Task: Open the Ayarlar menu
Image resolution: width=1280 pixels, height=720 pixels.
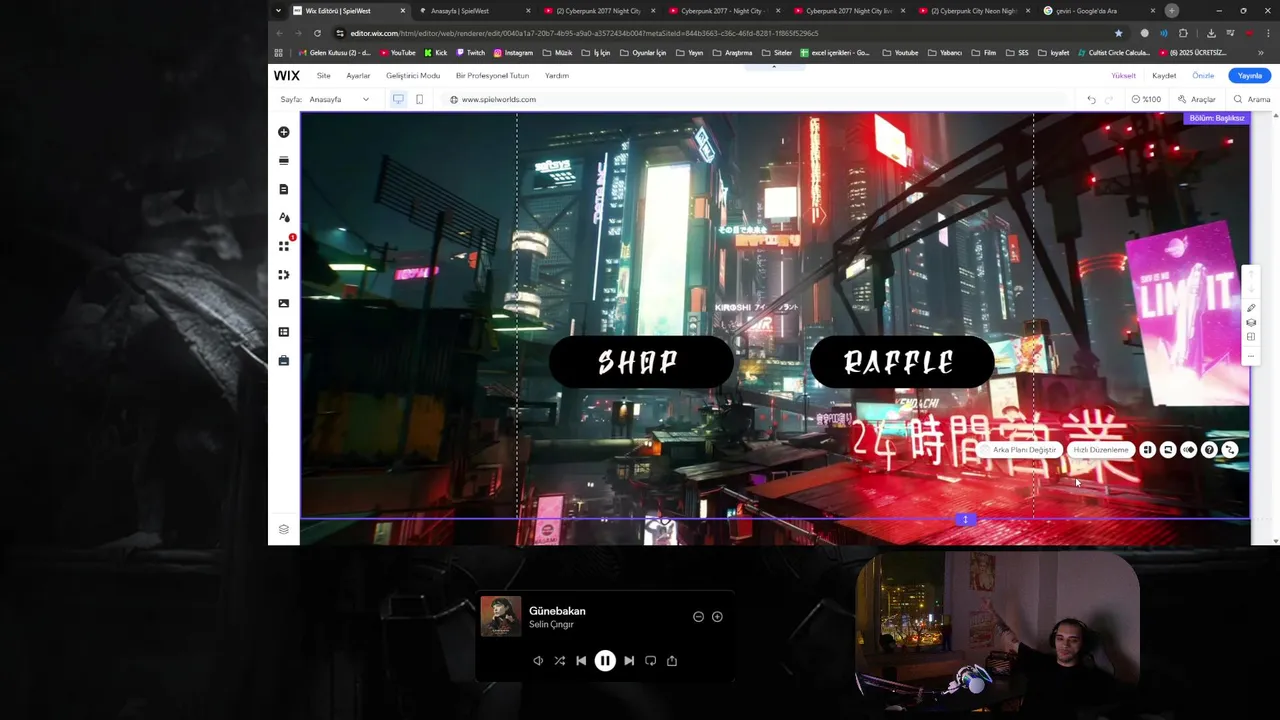Action: click(x=358, y=76)
